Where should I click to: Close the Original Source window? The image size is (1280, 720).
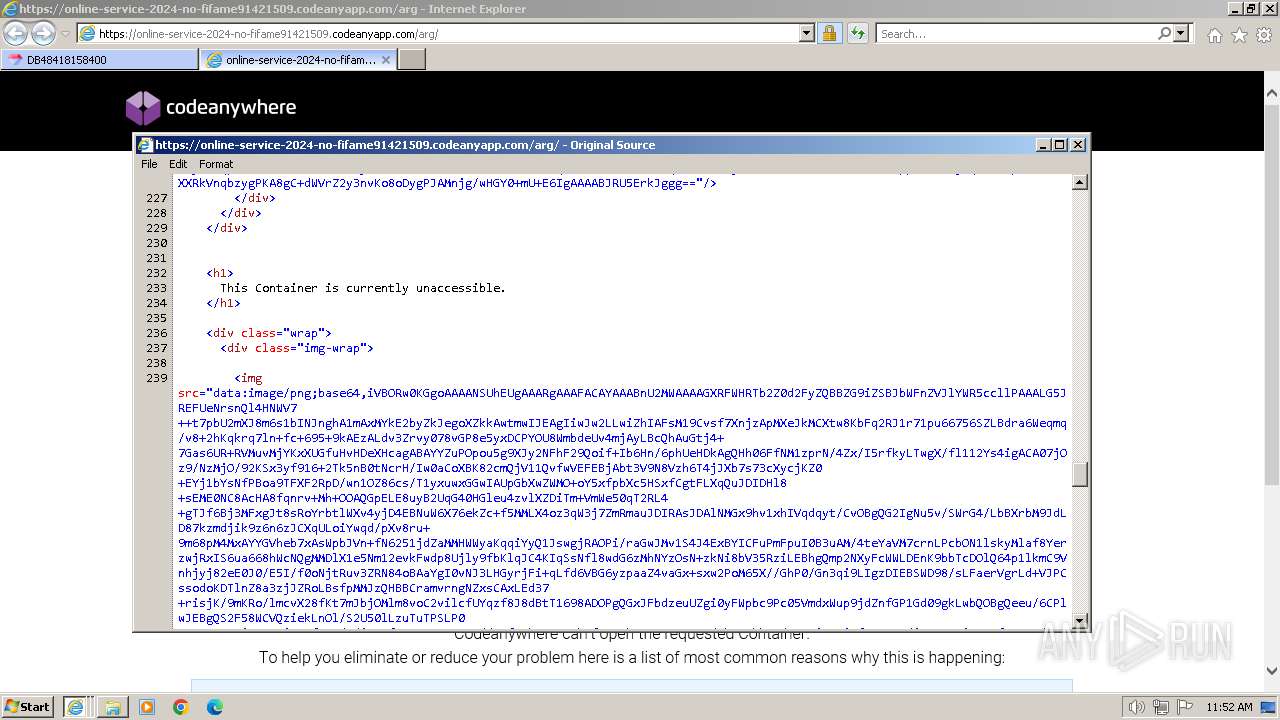coord(1078,144)
